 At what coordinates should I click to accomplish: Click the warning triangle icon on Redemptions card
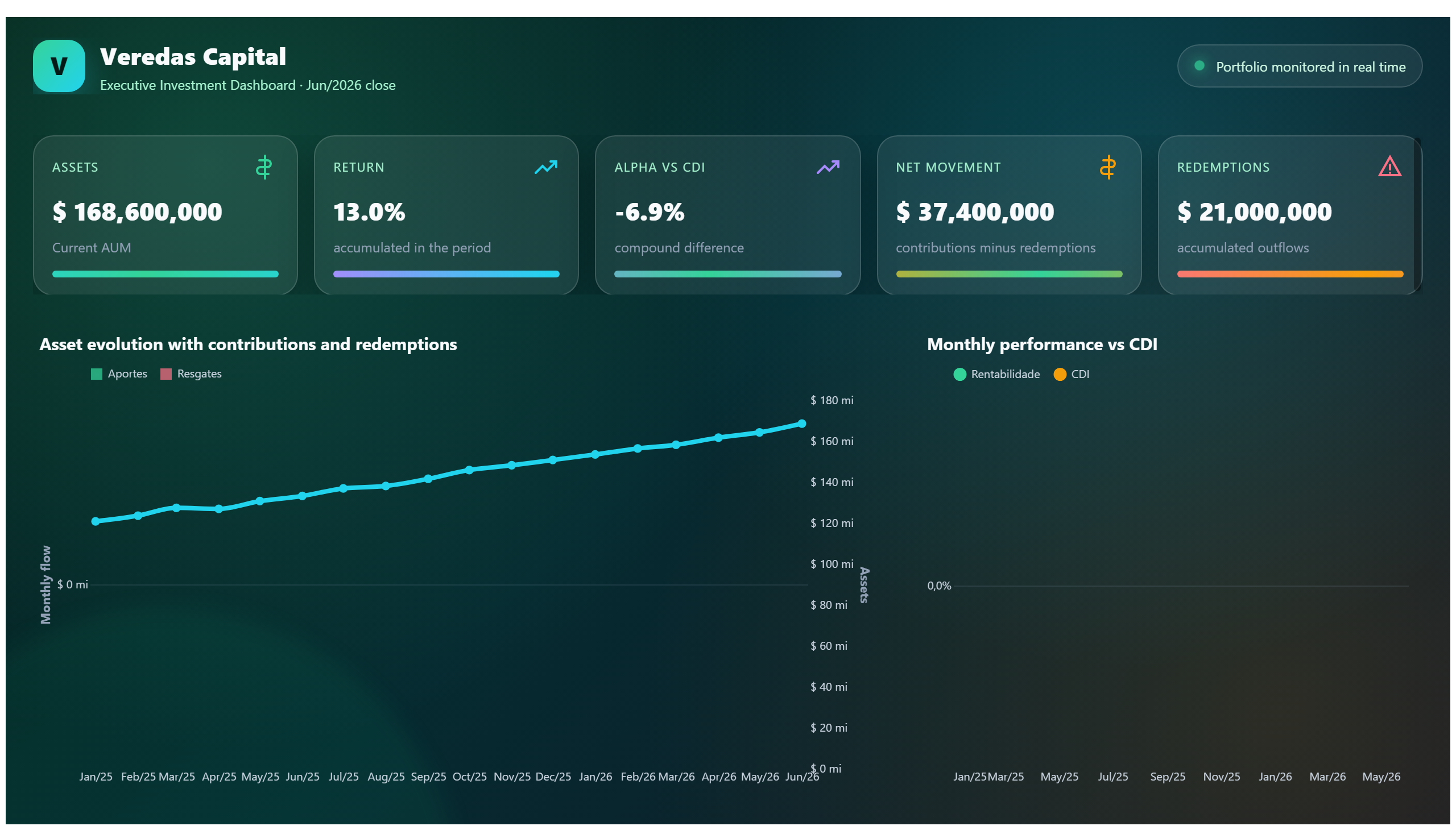[1389, 167]
